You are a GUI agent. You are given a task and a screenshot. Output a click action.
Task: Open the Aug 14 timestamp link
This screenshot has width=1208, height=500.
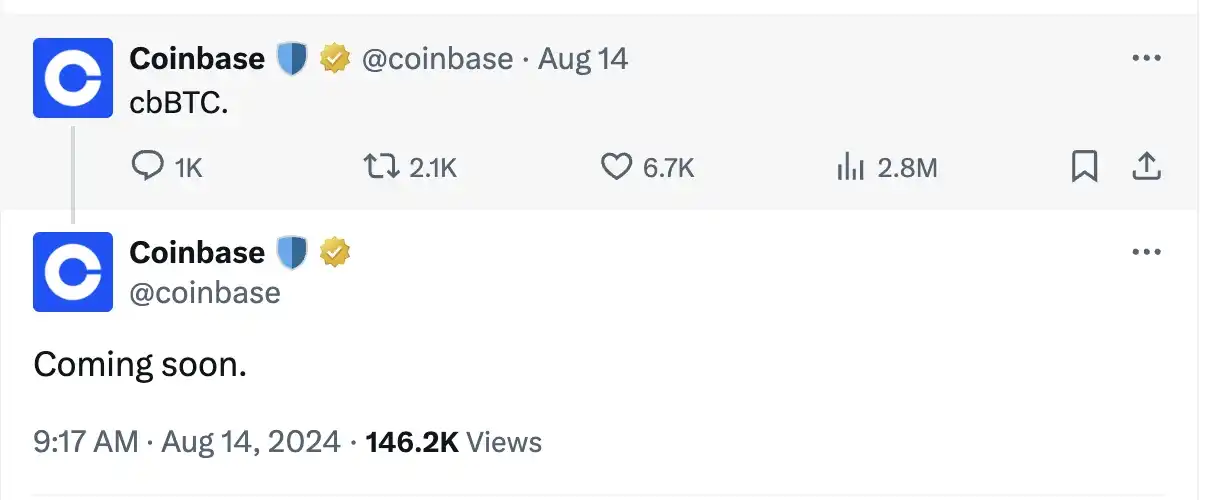[583, 59]
